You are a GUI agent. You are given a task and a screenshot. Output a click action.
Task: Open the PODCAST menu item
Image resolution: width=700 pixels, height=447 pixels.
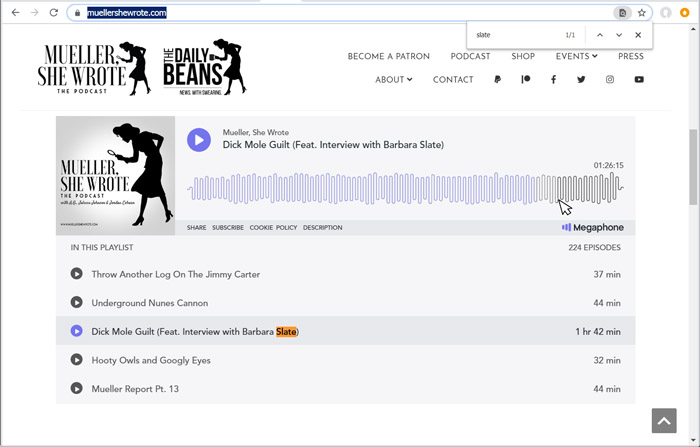coord(470,56)
